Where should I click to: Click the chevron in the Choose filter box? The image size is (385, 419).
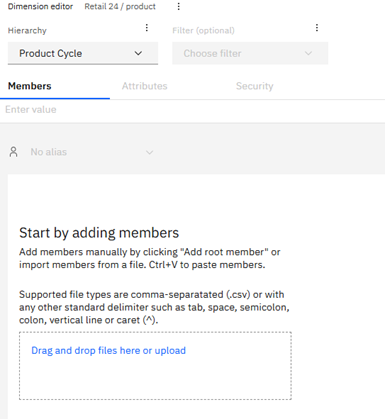pyautogui.click(x=308, y=53)
